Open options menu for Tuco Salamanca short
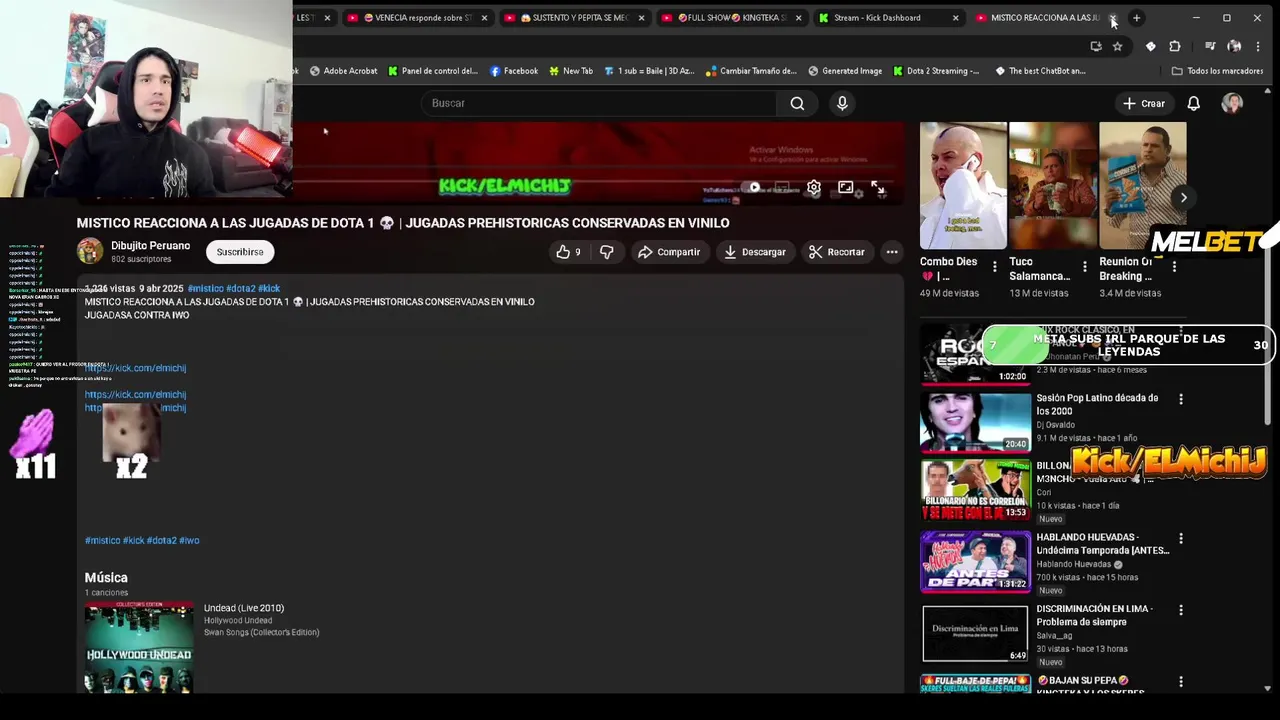Image resolution: width=1280 pixels, height=720 pixels. pos(1084,266)
